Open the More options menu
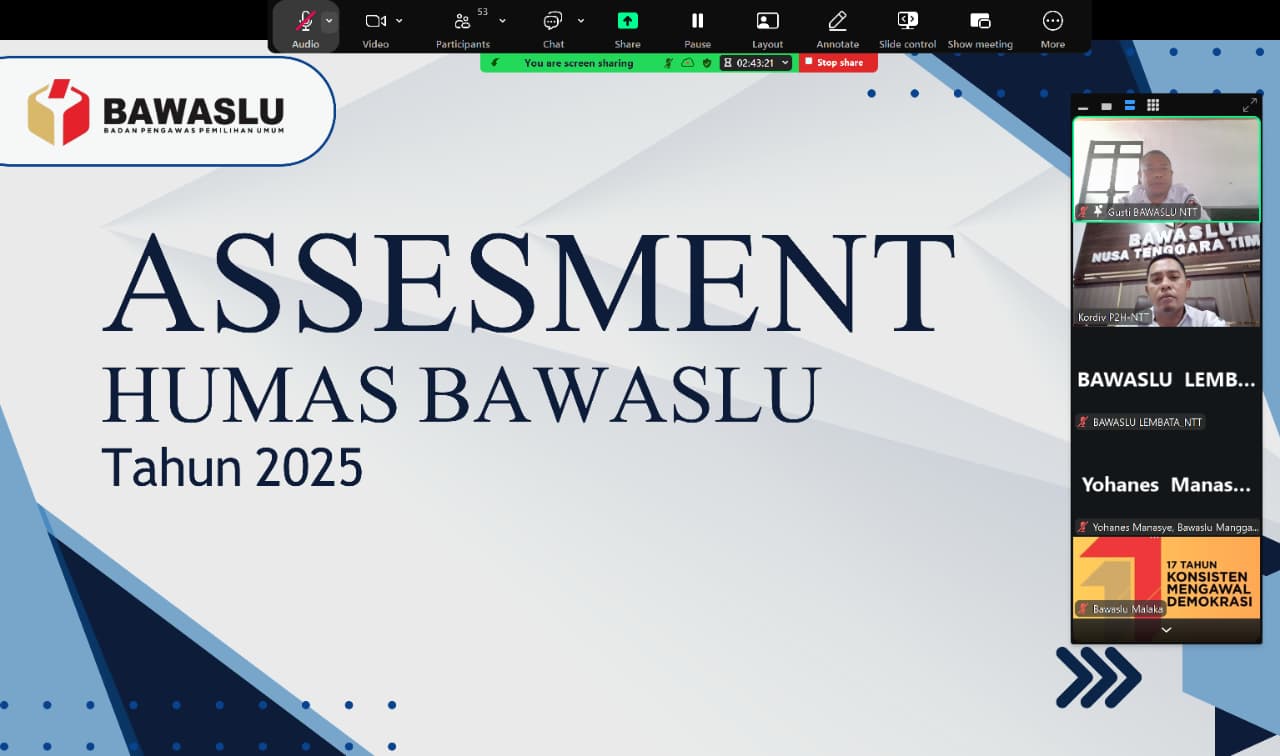 click(1052, 21)
